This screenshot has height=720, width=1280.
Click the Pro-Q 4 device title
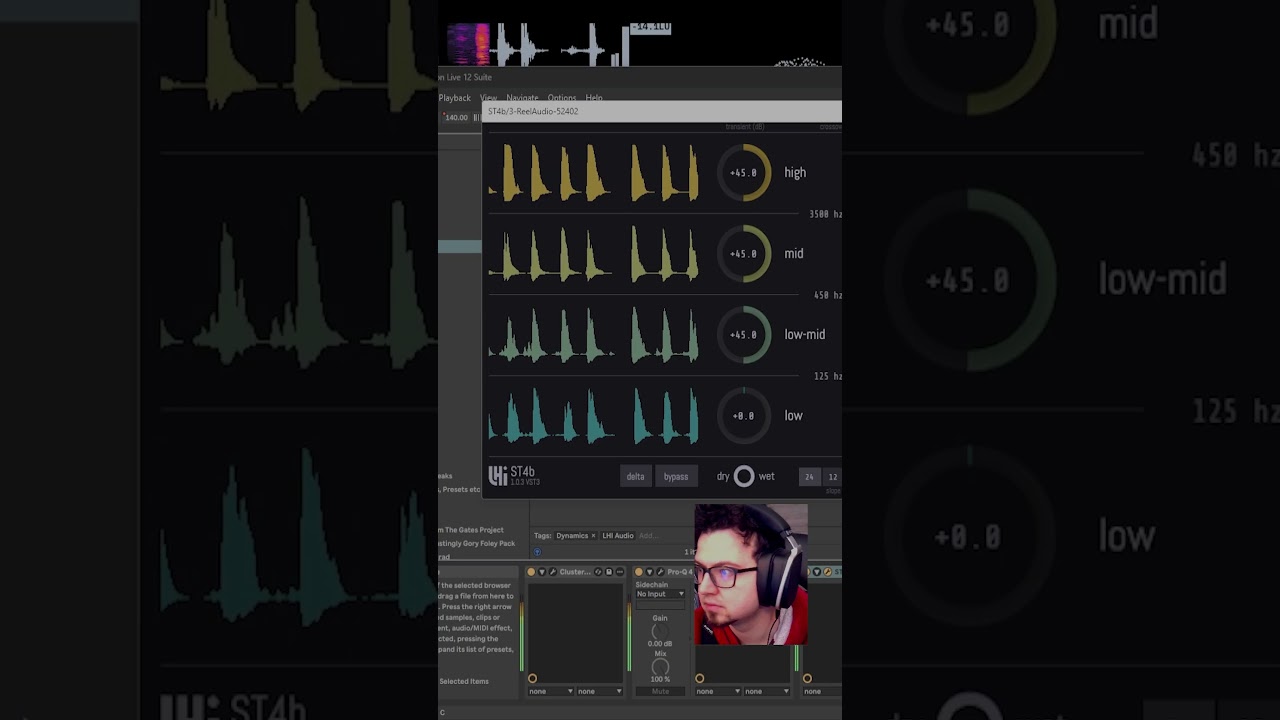click(x=679, y=572)
